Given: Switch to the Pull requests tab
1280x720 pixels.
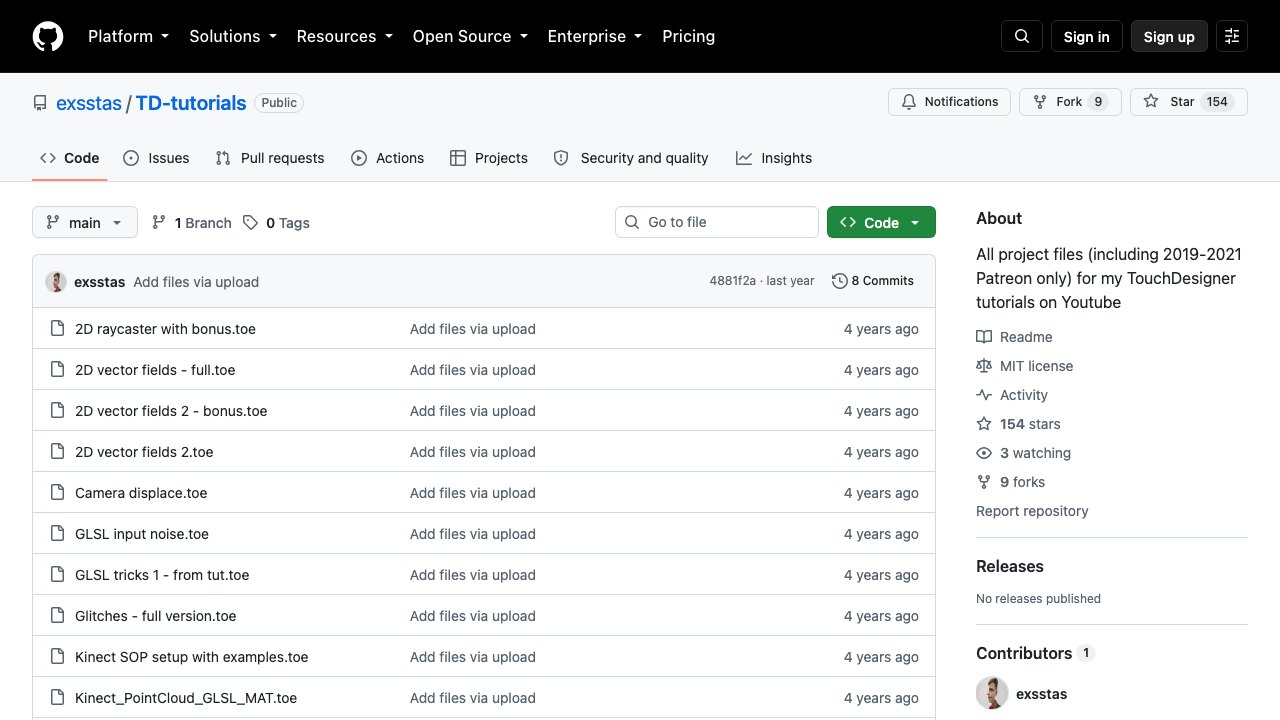Looking at the screenshot, I should [x=270, y=158].
